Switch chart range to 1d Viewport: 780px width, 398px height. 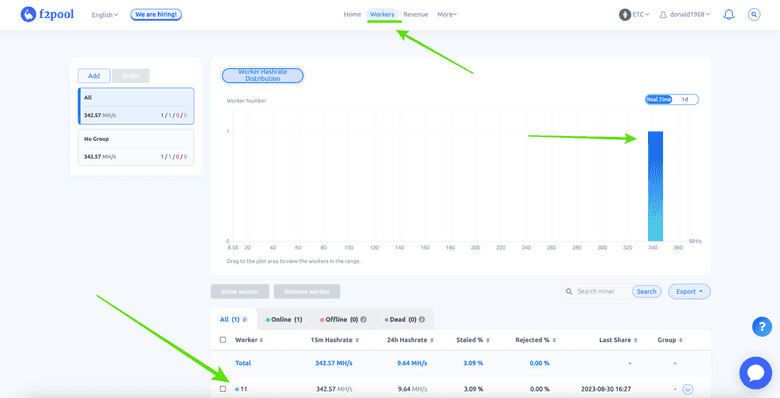(685, 100)
